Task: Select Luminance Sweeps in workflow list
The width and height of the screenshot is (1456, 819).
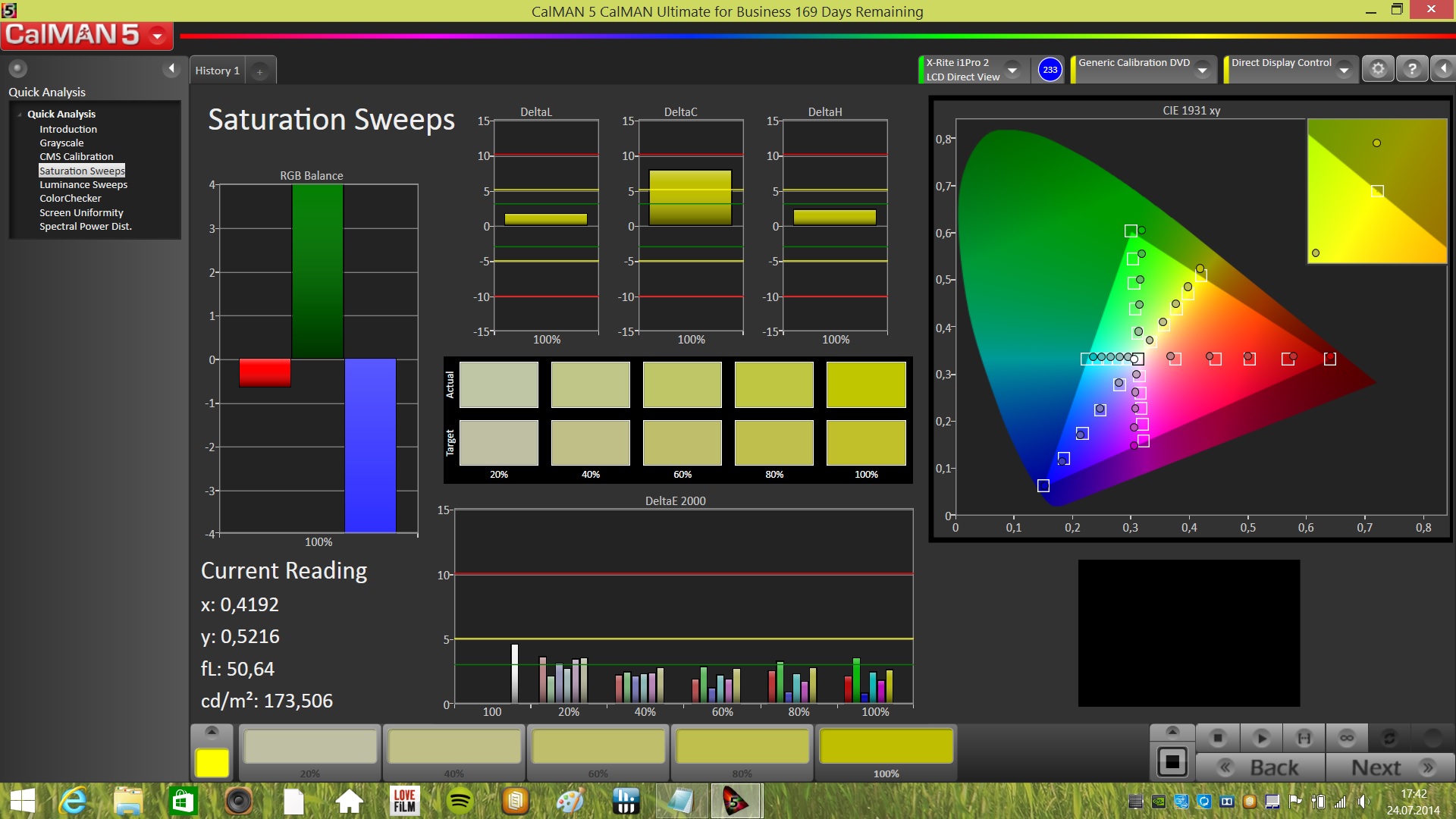Action: (x=83, y=184)
